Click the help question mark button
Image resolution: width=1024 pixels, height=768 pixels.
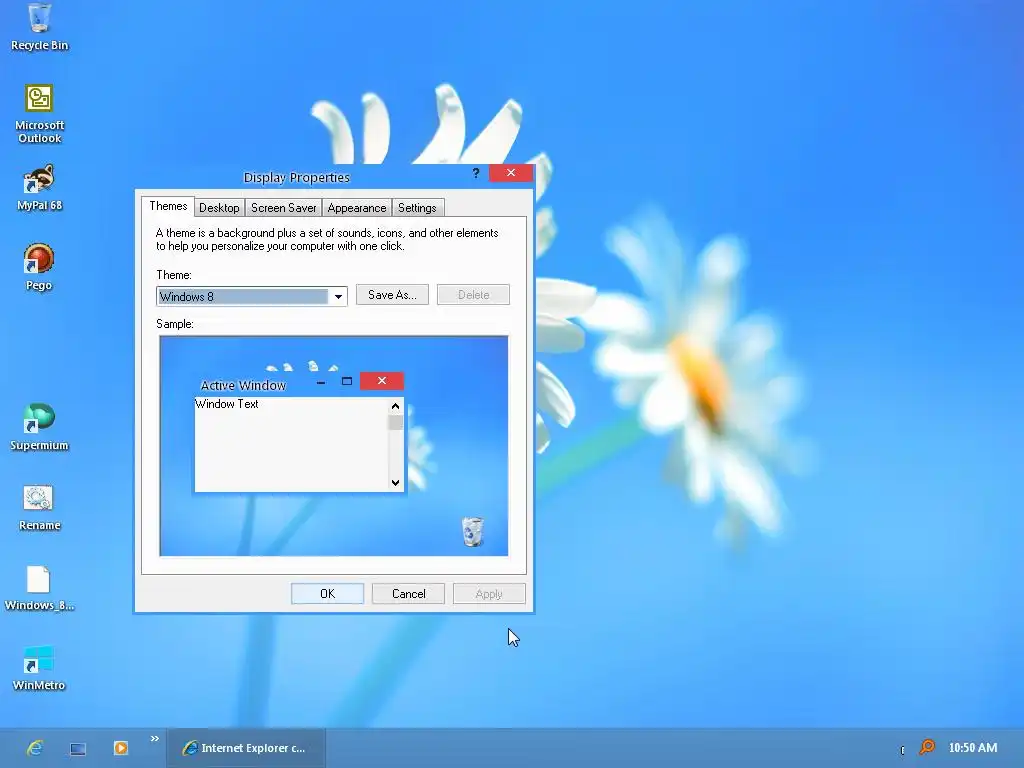click(x=476, y=173)
